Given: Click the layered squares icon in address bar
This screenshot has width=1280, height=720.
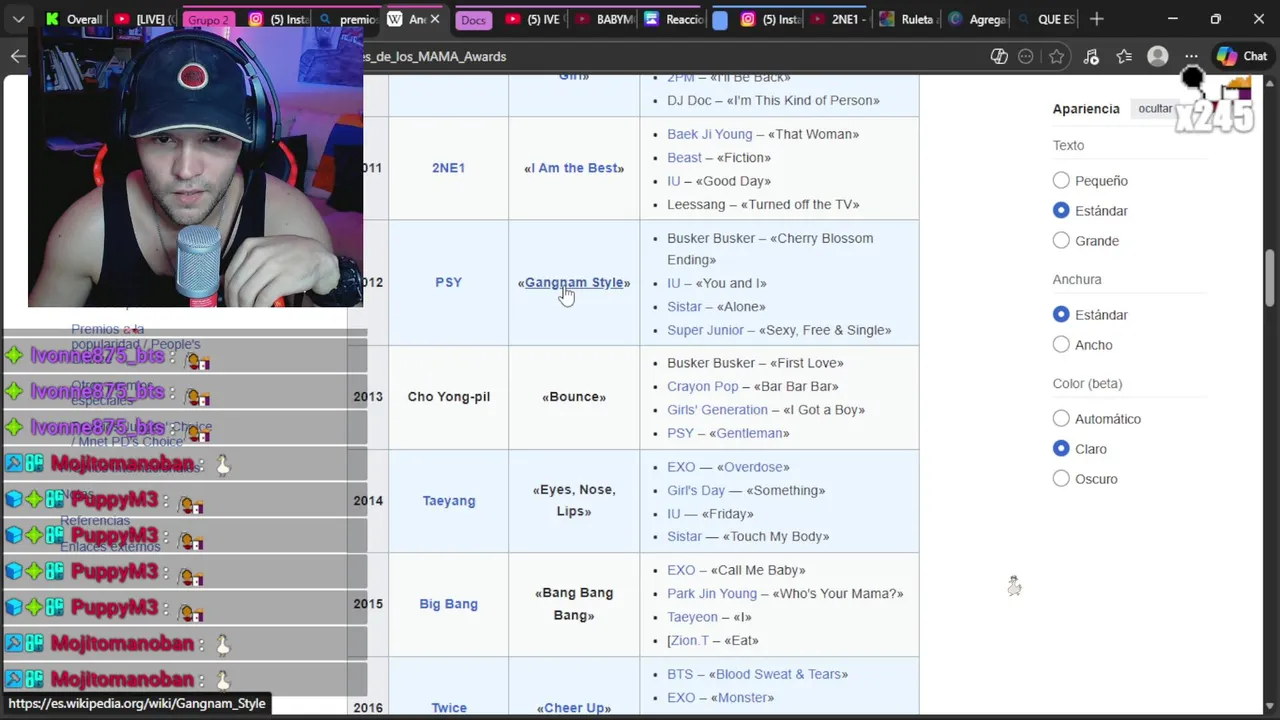Looking at the screenshot, I should click(x=999, y=56).
